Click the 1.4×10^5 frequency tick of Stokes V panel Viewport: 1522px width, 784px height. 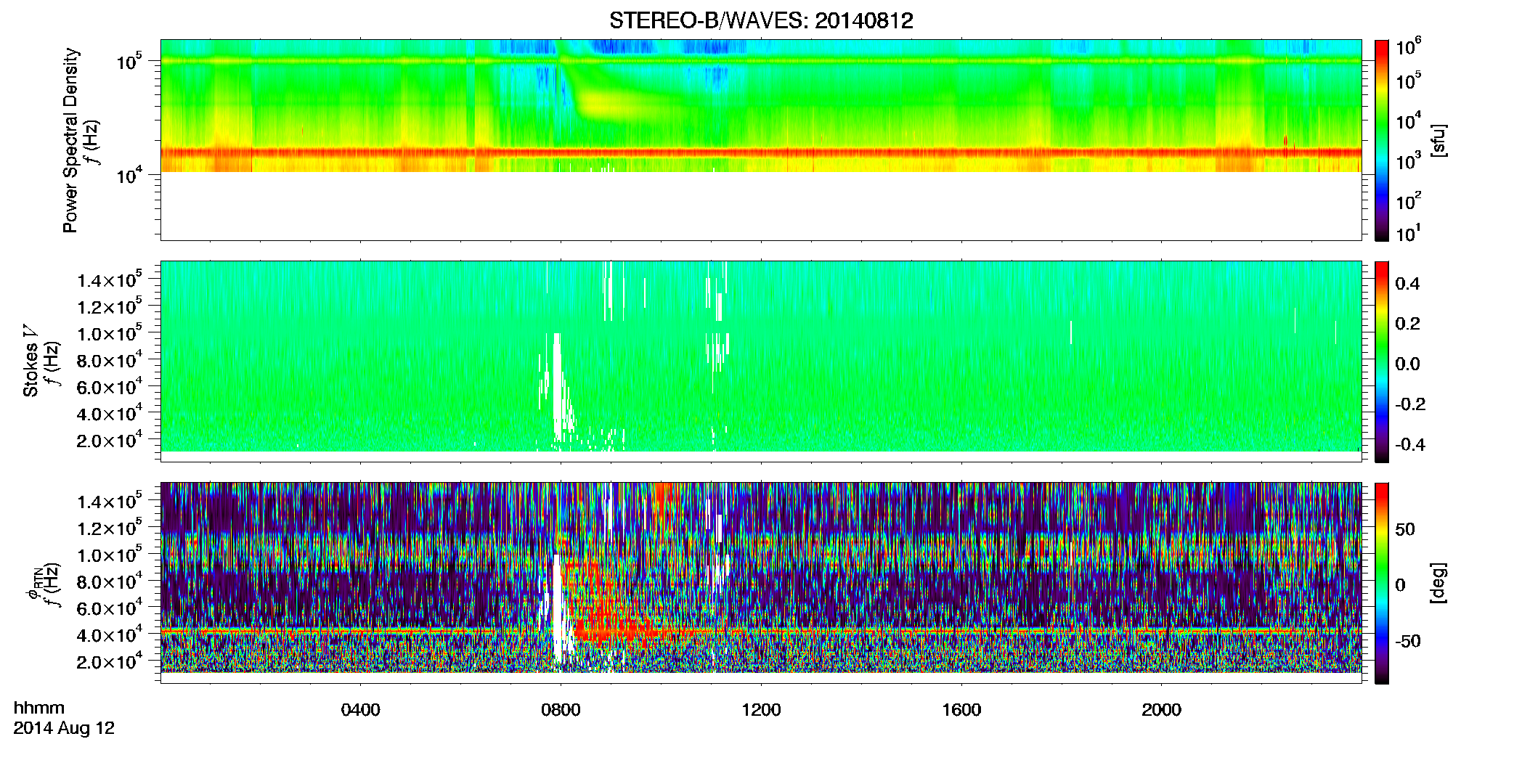(x=110, y=279)
